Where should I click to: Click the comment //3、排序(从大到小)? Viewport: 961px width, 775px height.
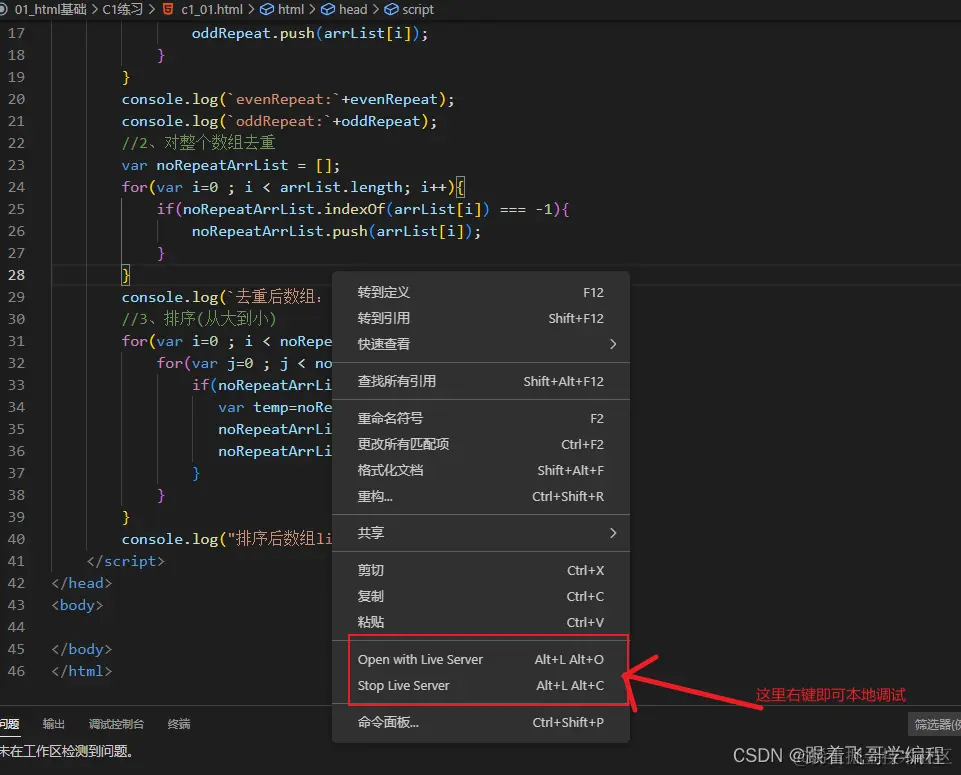[199, 319]
